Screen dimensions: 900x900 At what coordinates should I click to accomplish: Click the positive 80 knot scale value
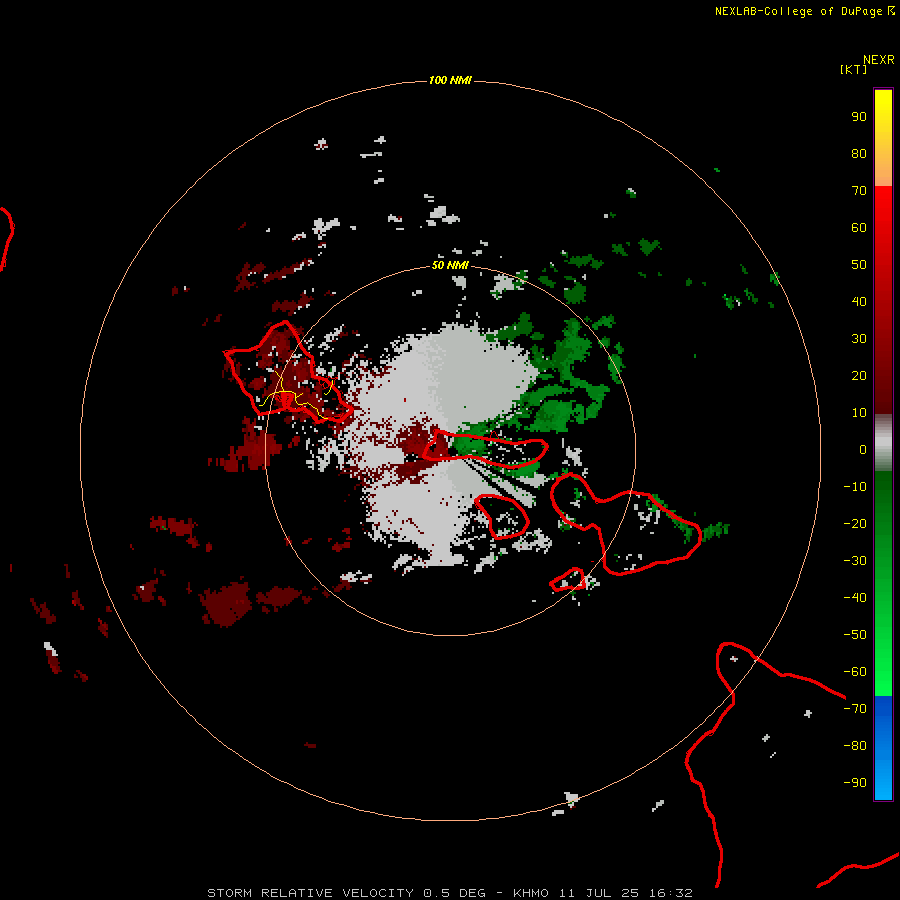[x=859, y=154]
